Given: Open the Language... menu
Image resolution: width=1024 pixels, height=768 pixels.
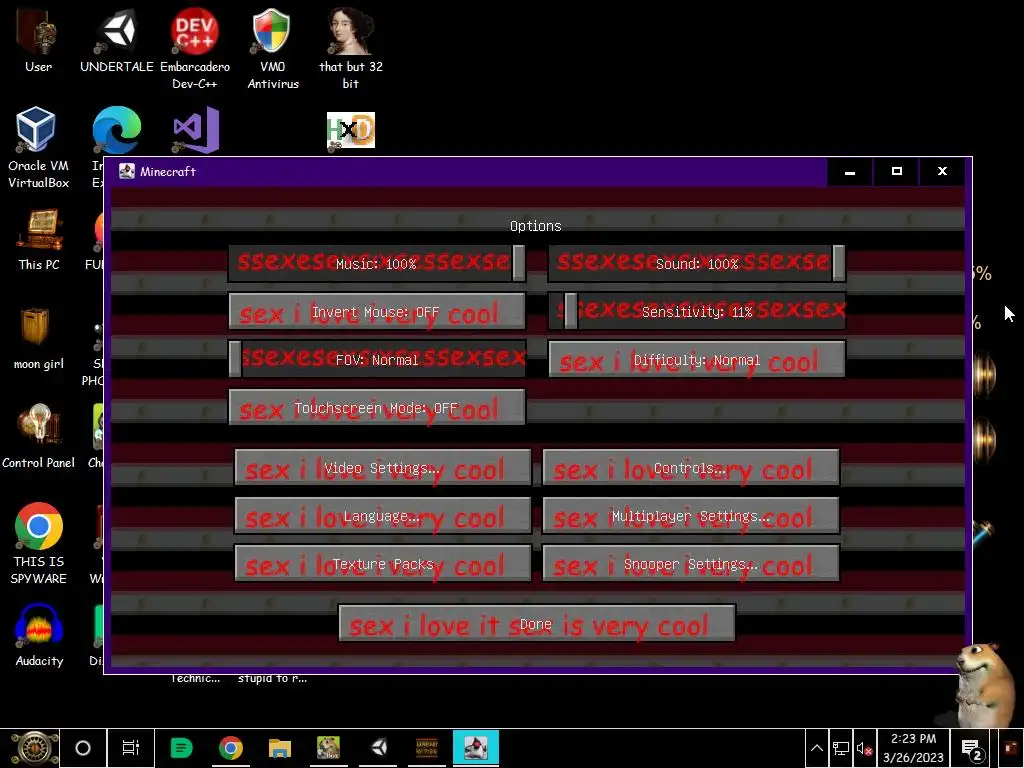Looking at the screenshot, I should coord(383,516).
